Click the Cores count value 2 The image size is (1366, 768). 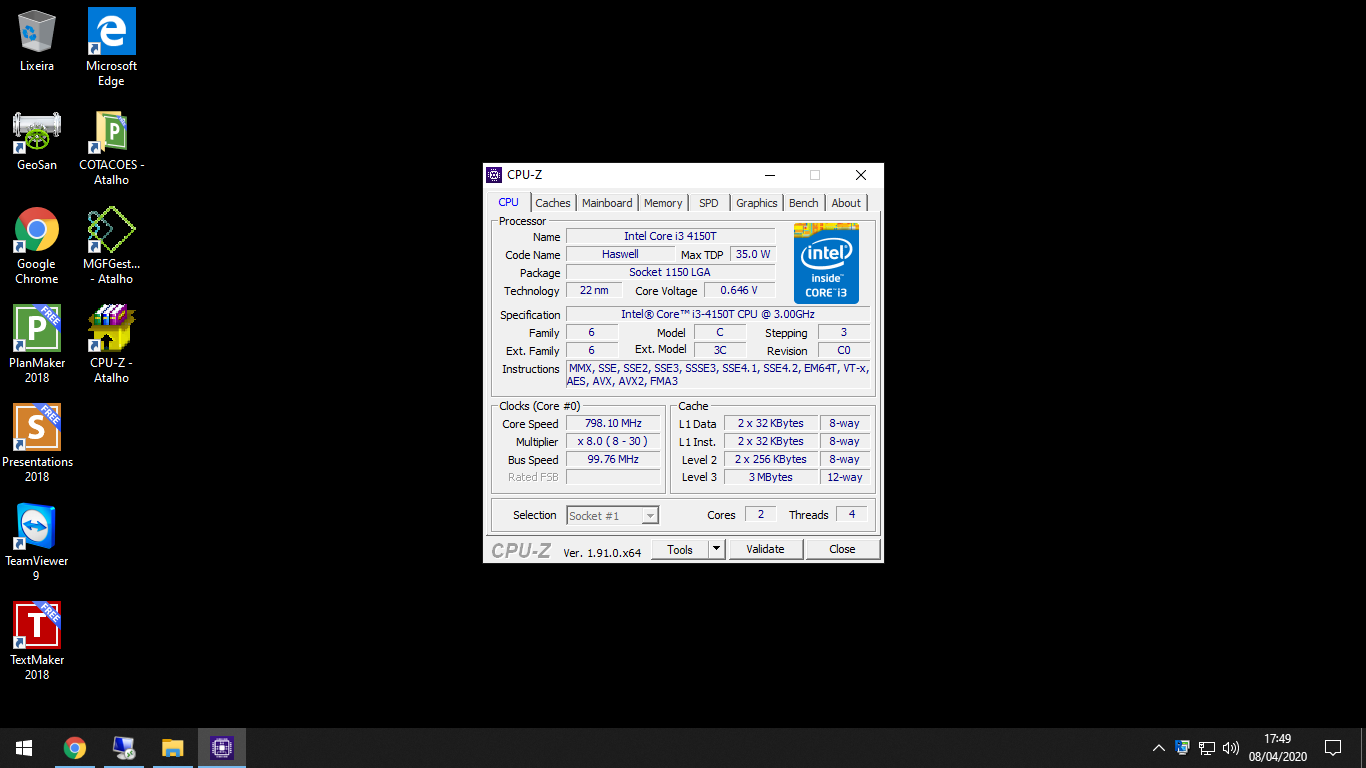click(x=760, y=514)
